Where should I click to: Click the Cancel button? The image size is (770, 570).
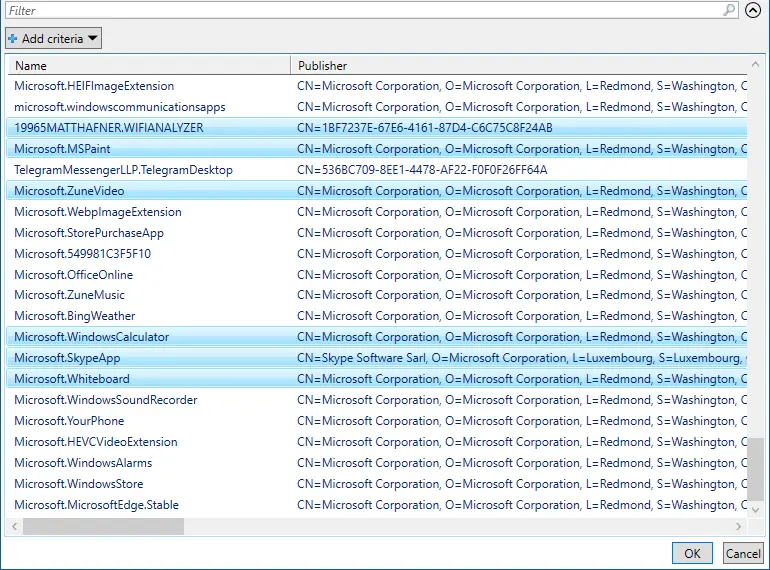point(743,553)
